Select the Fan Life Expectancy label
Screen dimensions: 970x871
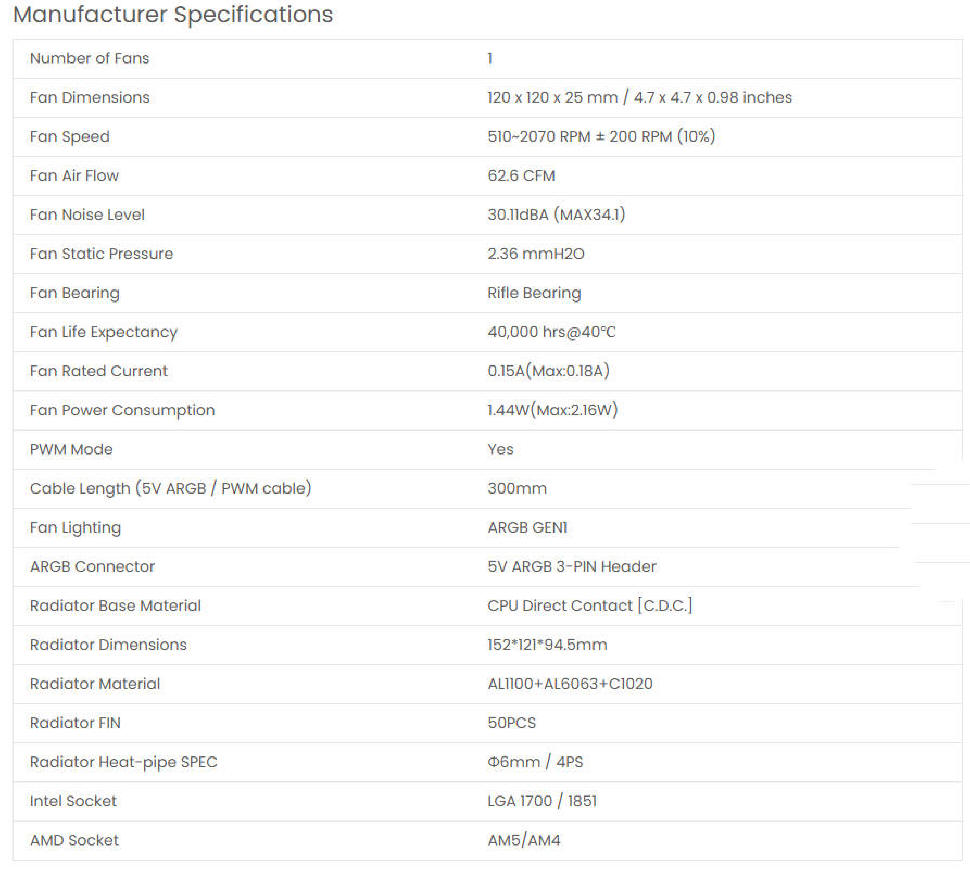(x=103, y=332)
